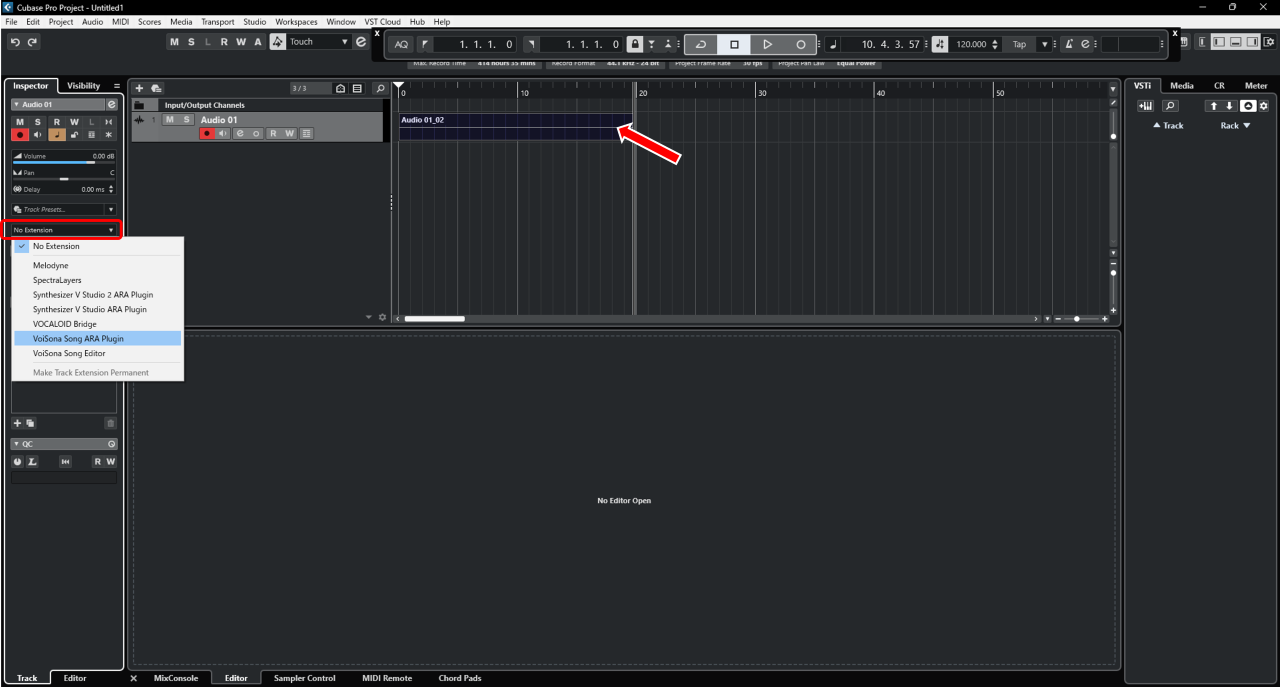
Task: Open the No Extension dropdown in Inspector
Action: (x=64, y=230)
